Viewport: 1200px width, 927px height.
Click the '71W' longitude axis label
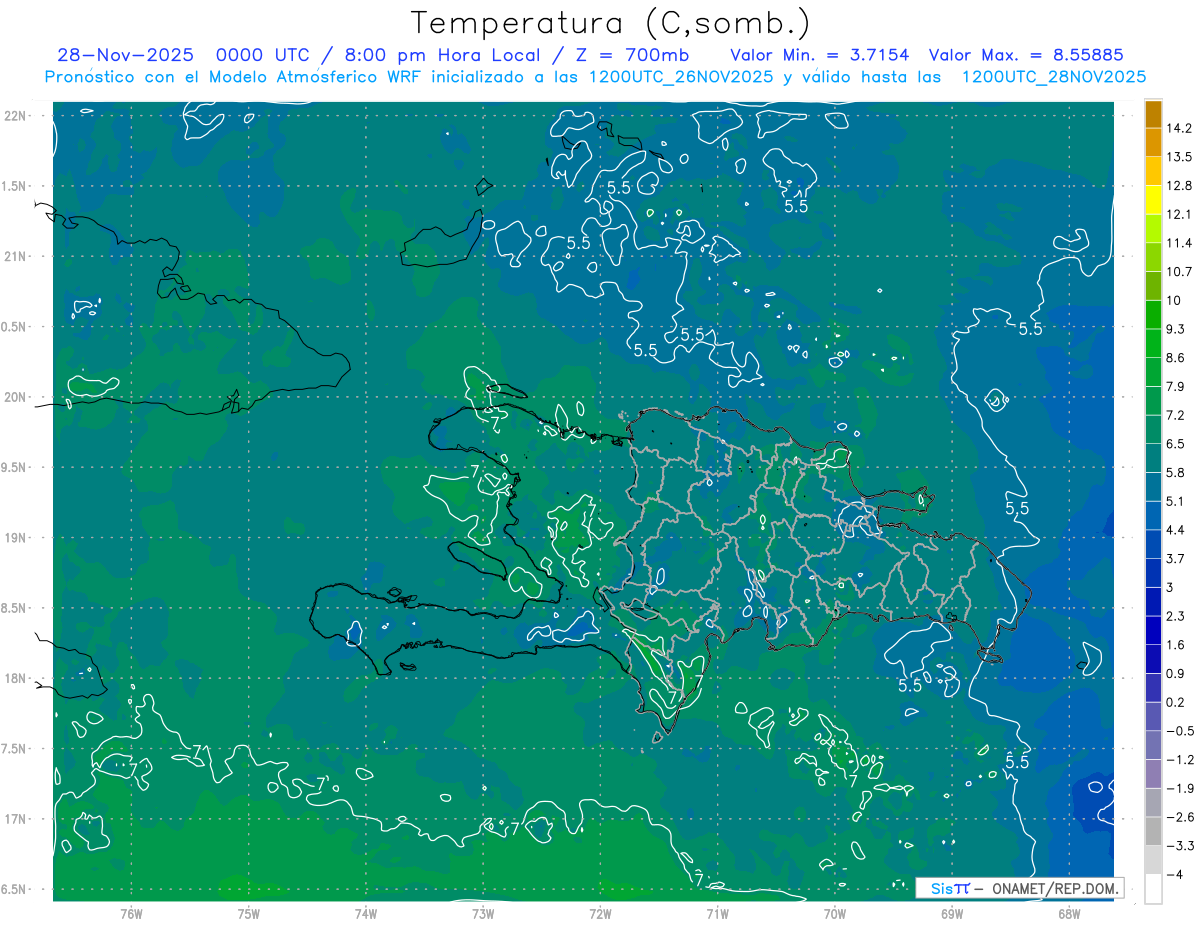click(x=717, y=914)
